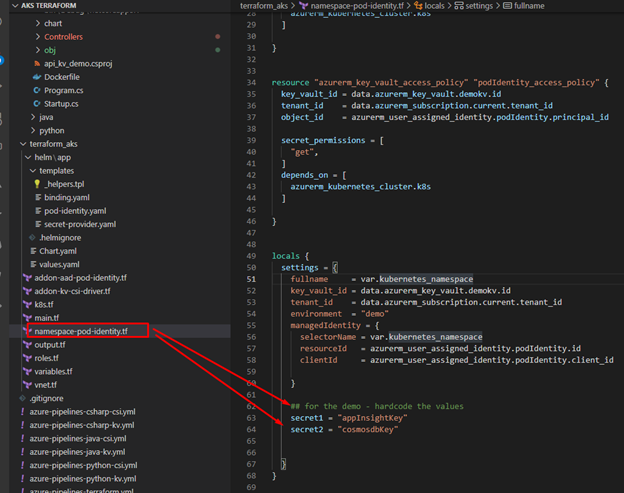This screenshot has width=624, height=493.
Task: Click the depends_on attribute on line 42
Action: point(305,175)
